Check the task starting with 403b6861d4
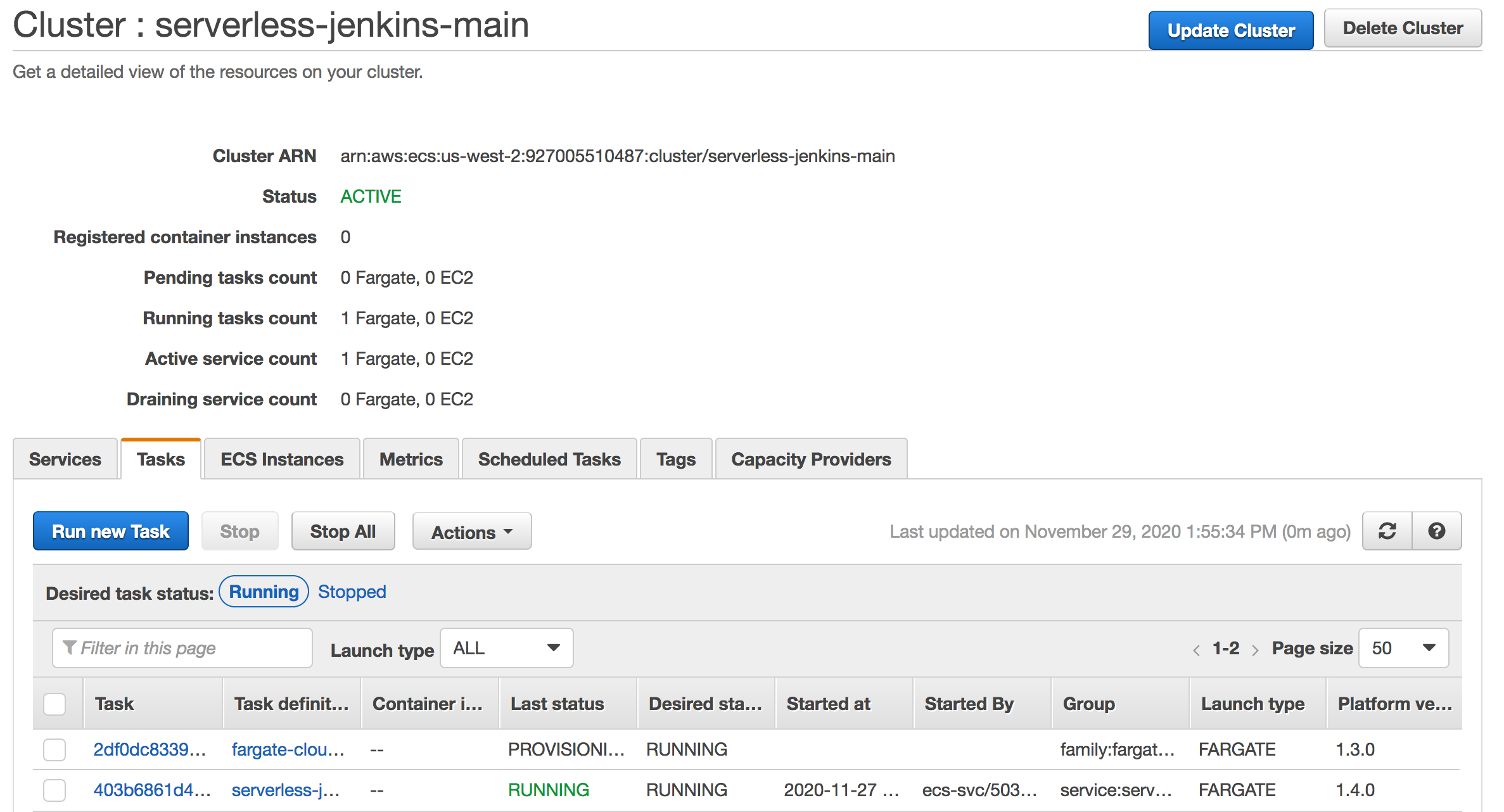 pos(54,790)
